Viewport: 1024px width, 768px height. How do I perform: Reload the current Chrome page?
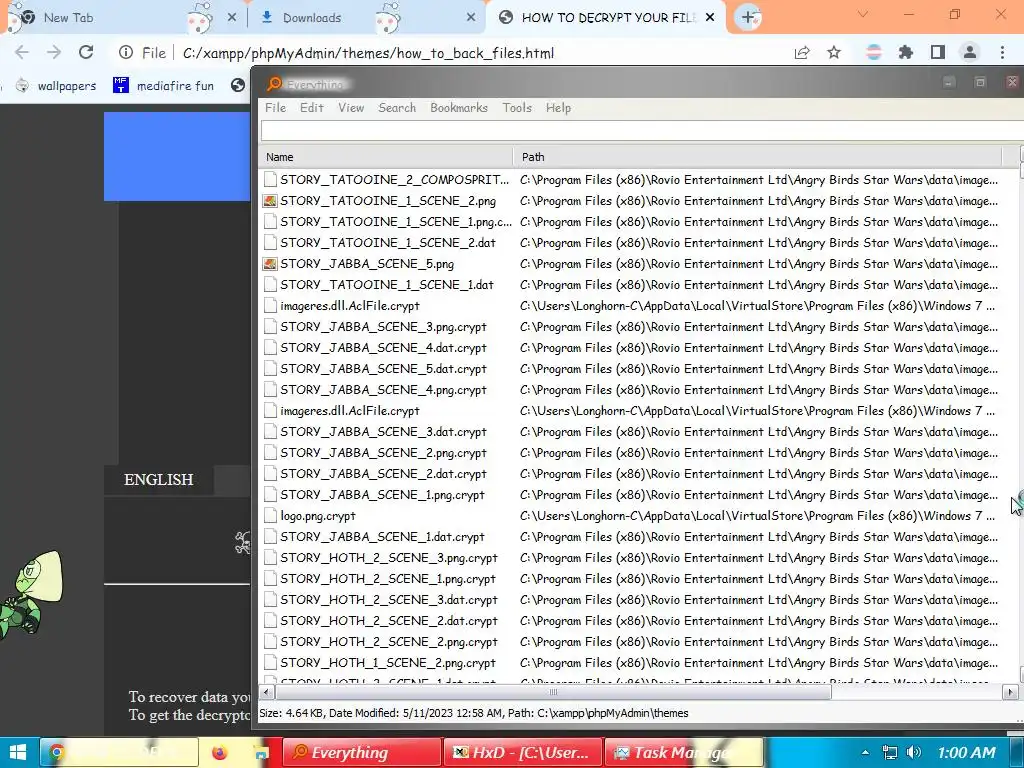86,52
